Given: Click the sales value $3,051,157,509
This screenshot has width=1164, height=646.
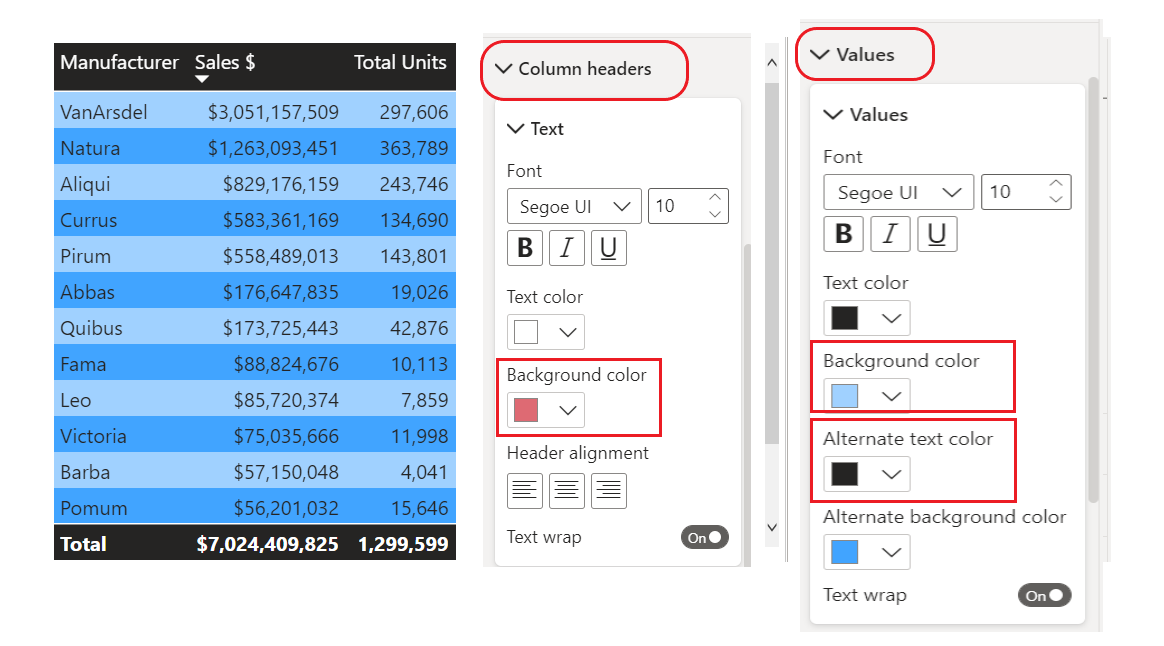Looking at the screenshot, I should [x=273, y=112].
